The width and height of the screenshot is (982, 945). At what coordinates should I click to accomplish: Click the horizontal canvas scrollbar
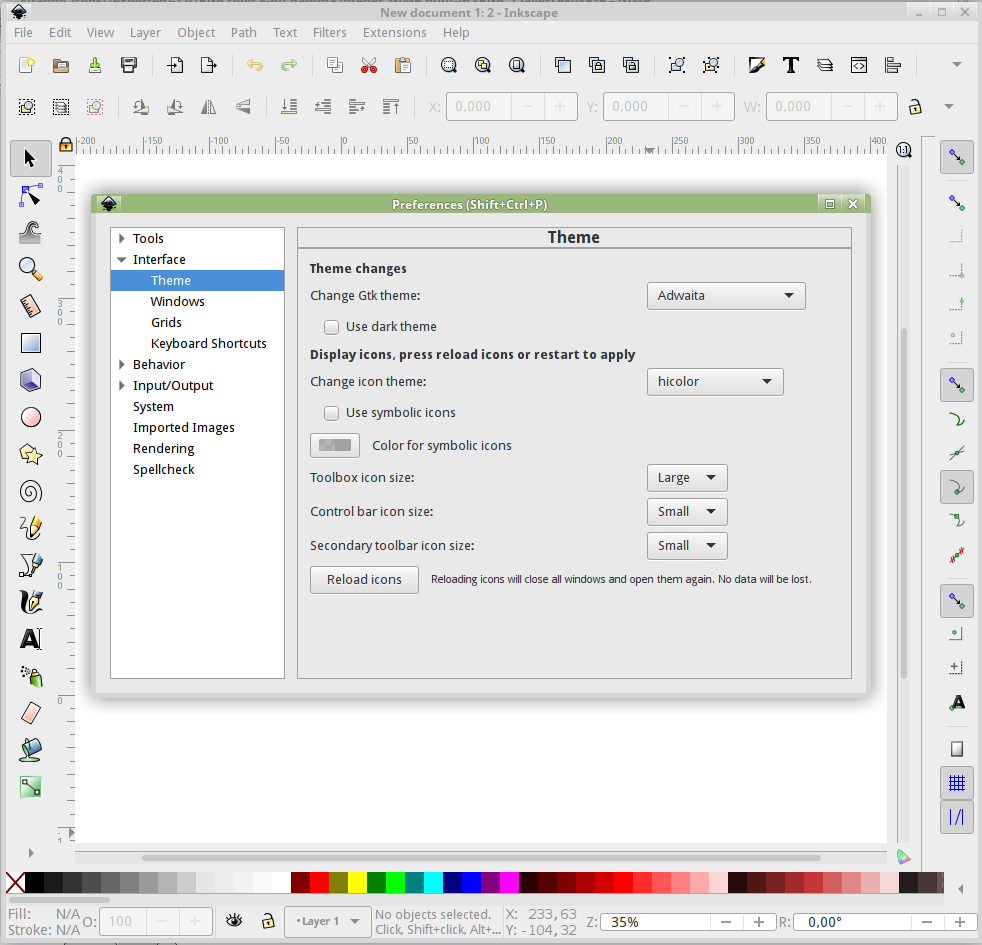(x=481, y=858)
